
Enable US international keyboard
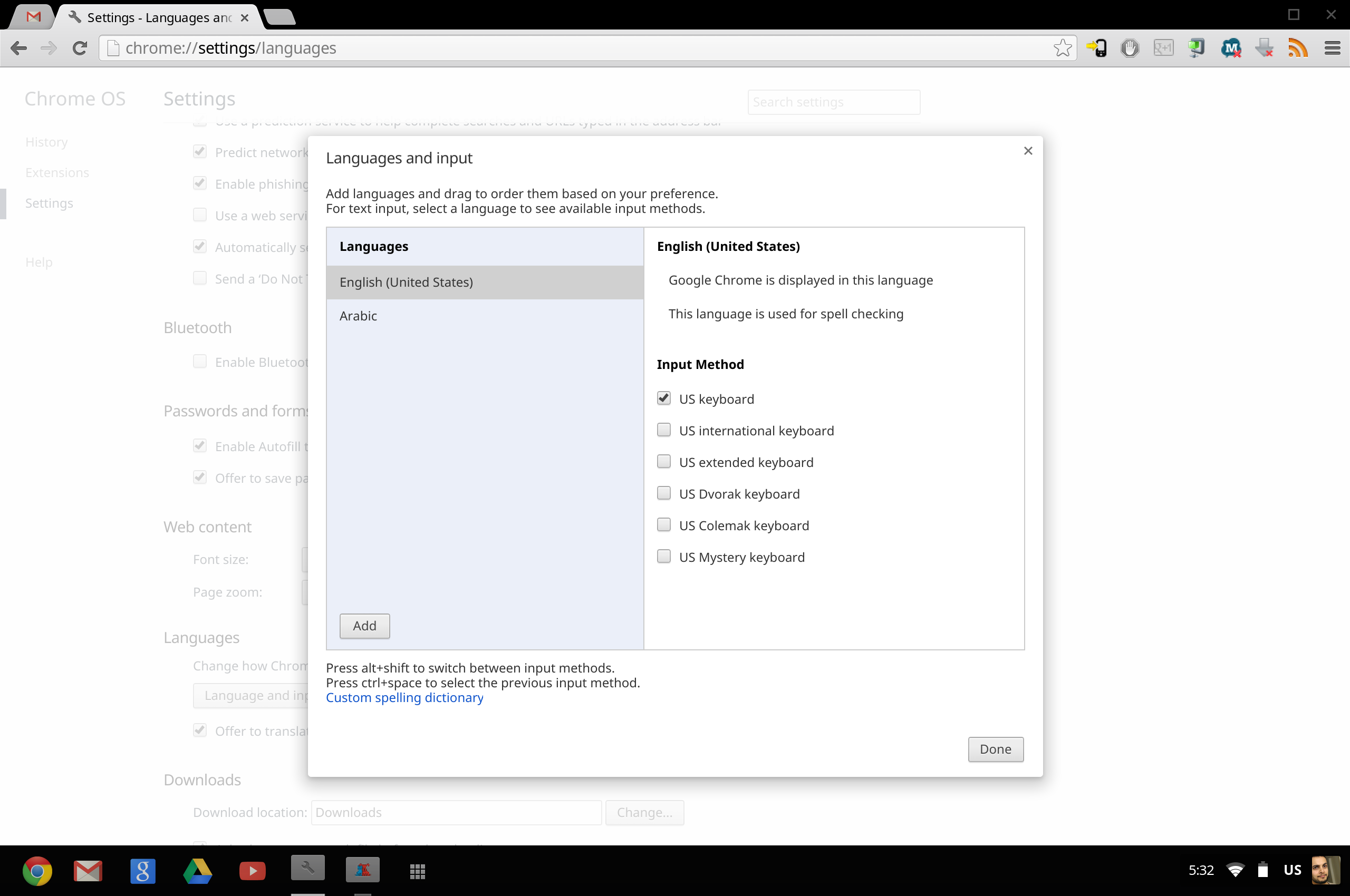coord(663,429)
